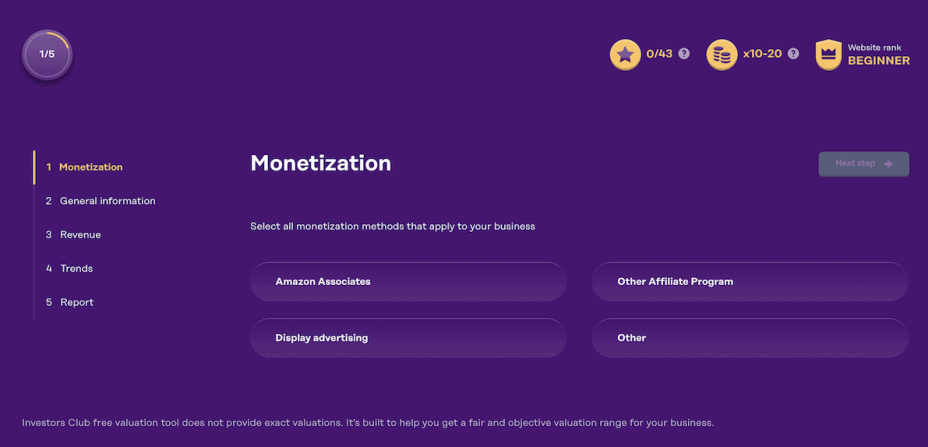Jump to the Trends step
Screen dimensions: 928x447
76,269
